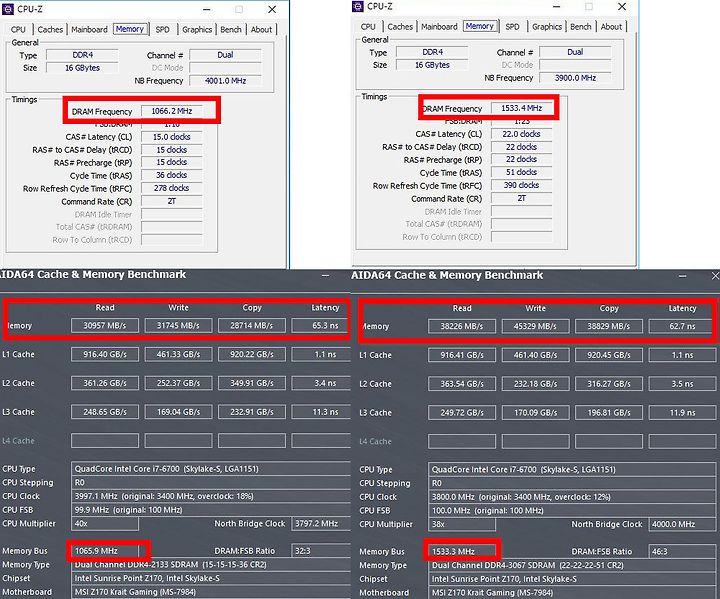Click the 51 clocks tRAS value

coord(522,173)
